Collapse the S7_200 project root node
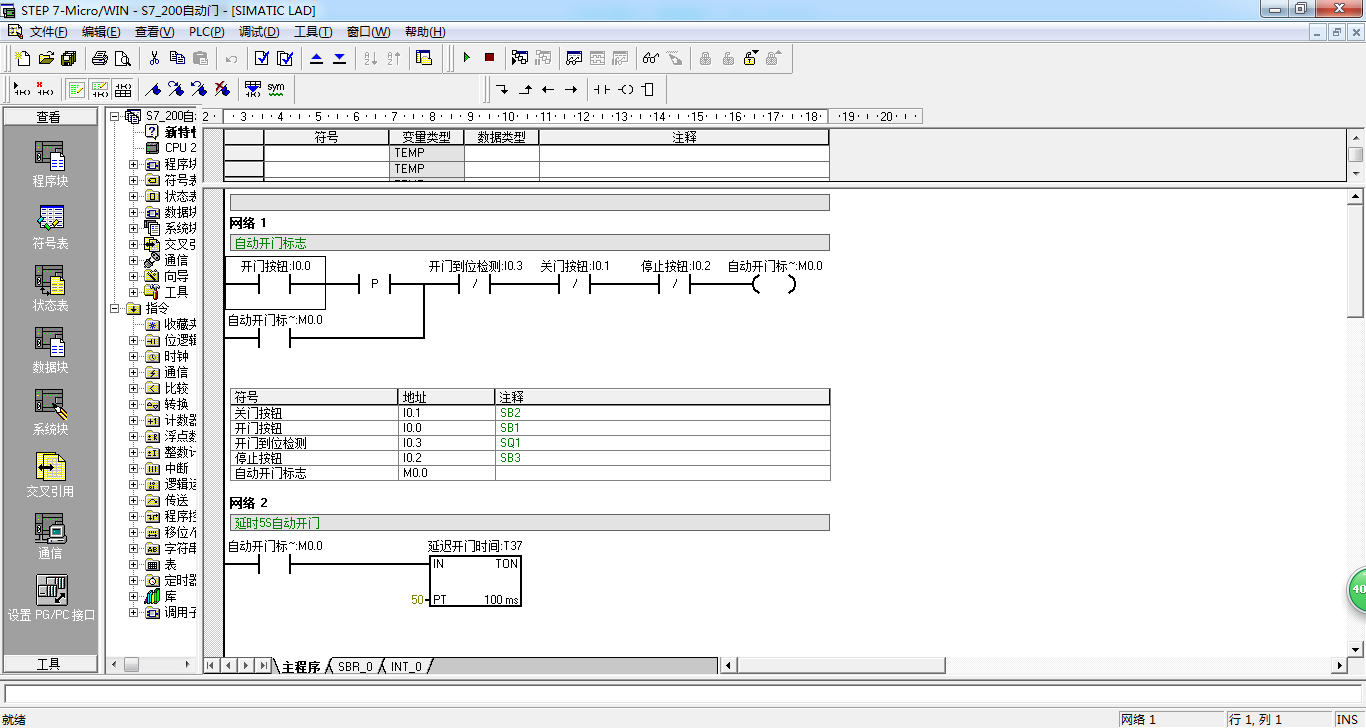The width and height of the screenshot is (1366, 728). tap(115, 116)
